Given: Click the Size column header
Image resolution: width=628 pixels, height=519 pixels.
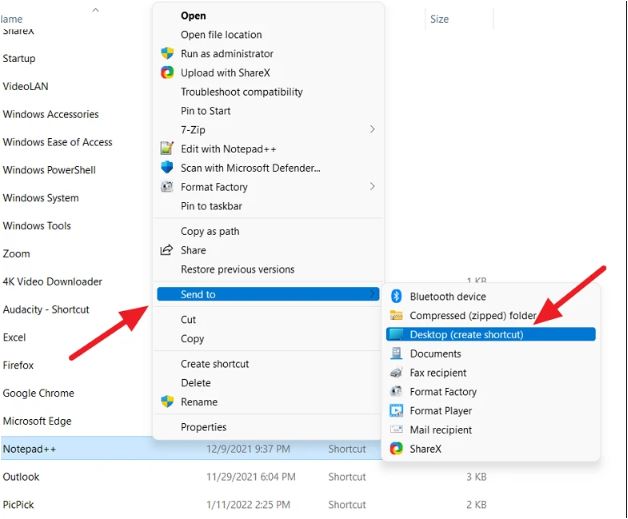Looking at the screenshot, I should 439,19.
